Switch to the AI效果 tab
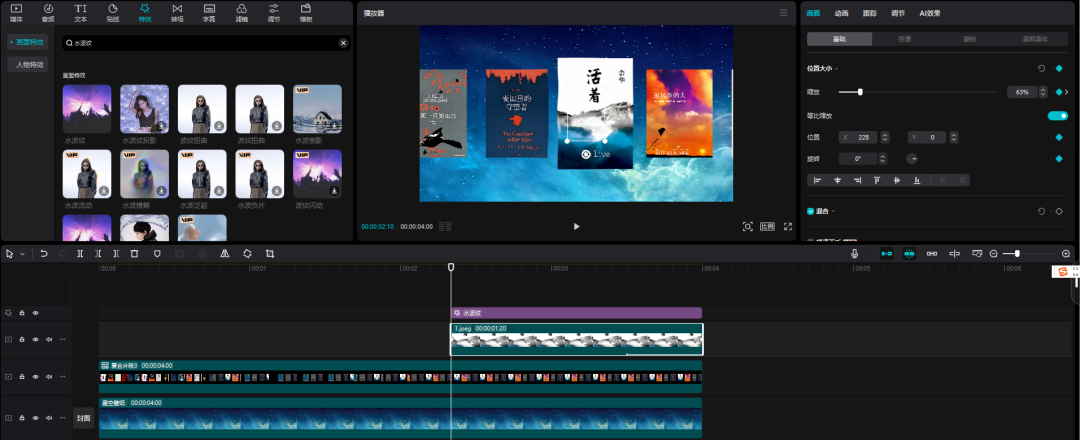This screenshot has width=1080, height=440. coord(929,13)
